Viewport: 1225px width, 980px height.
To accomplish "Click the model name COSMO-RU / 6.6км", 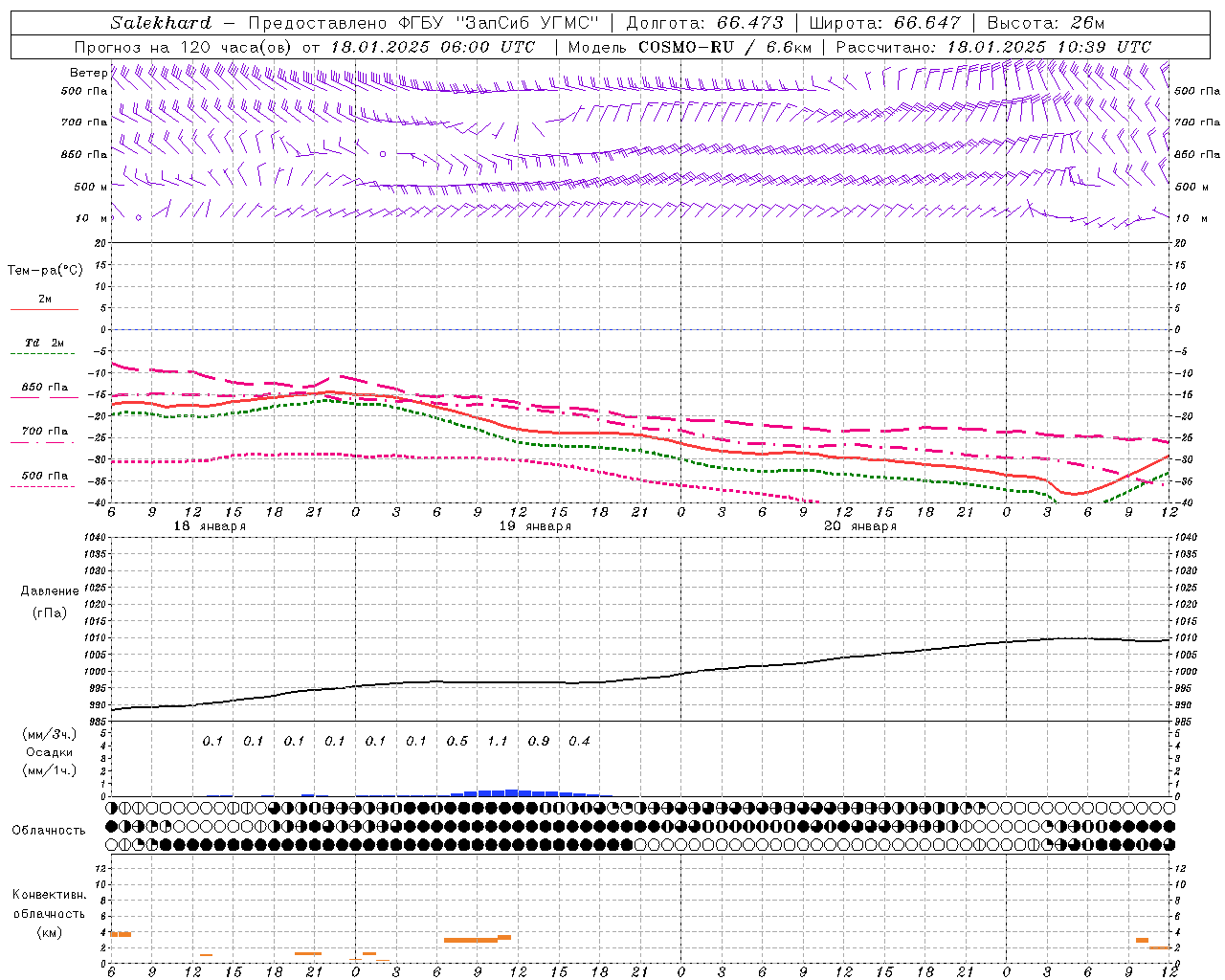I will (725, 47).
